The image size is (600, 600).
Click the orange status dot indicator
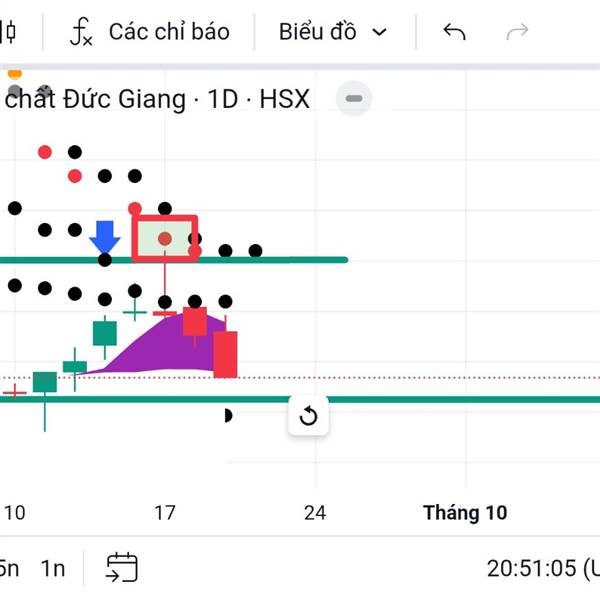coord(15,74)
